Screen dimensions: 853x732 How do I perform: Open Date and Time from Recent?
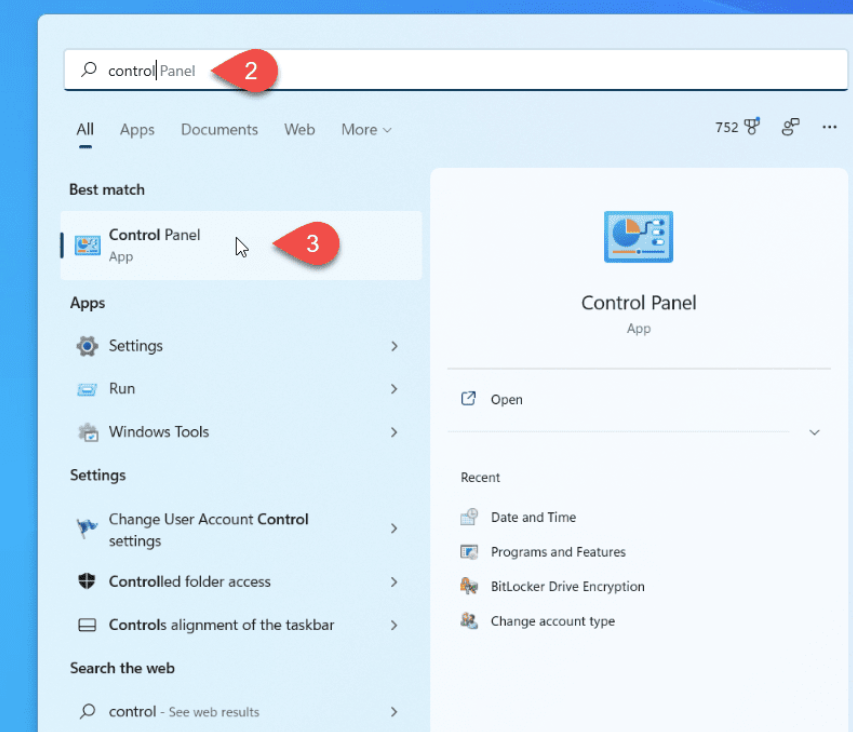[533, 517]
